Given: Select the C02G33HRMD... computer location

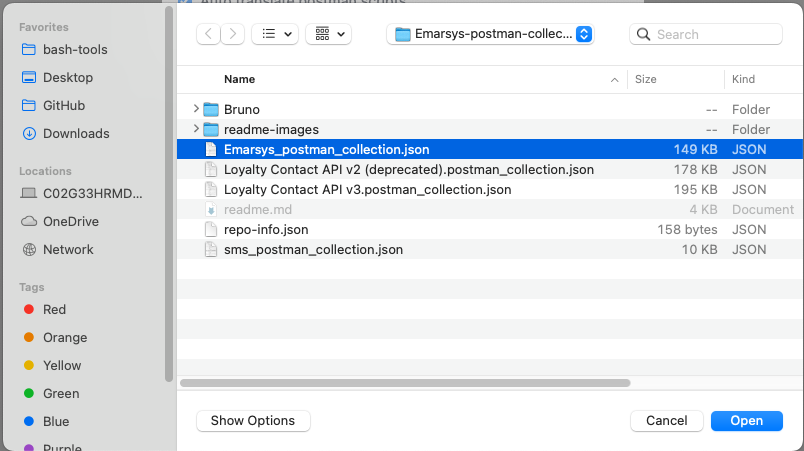Looking at the screenshot, I should coord(92,194).
